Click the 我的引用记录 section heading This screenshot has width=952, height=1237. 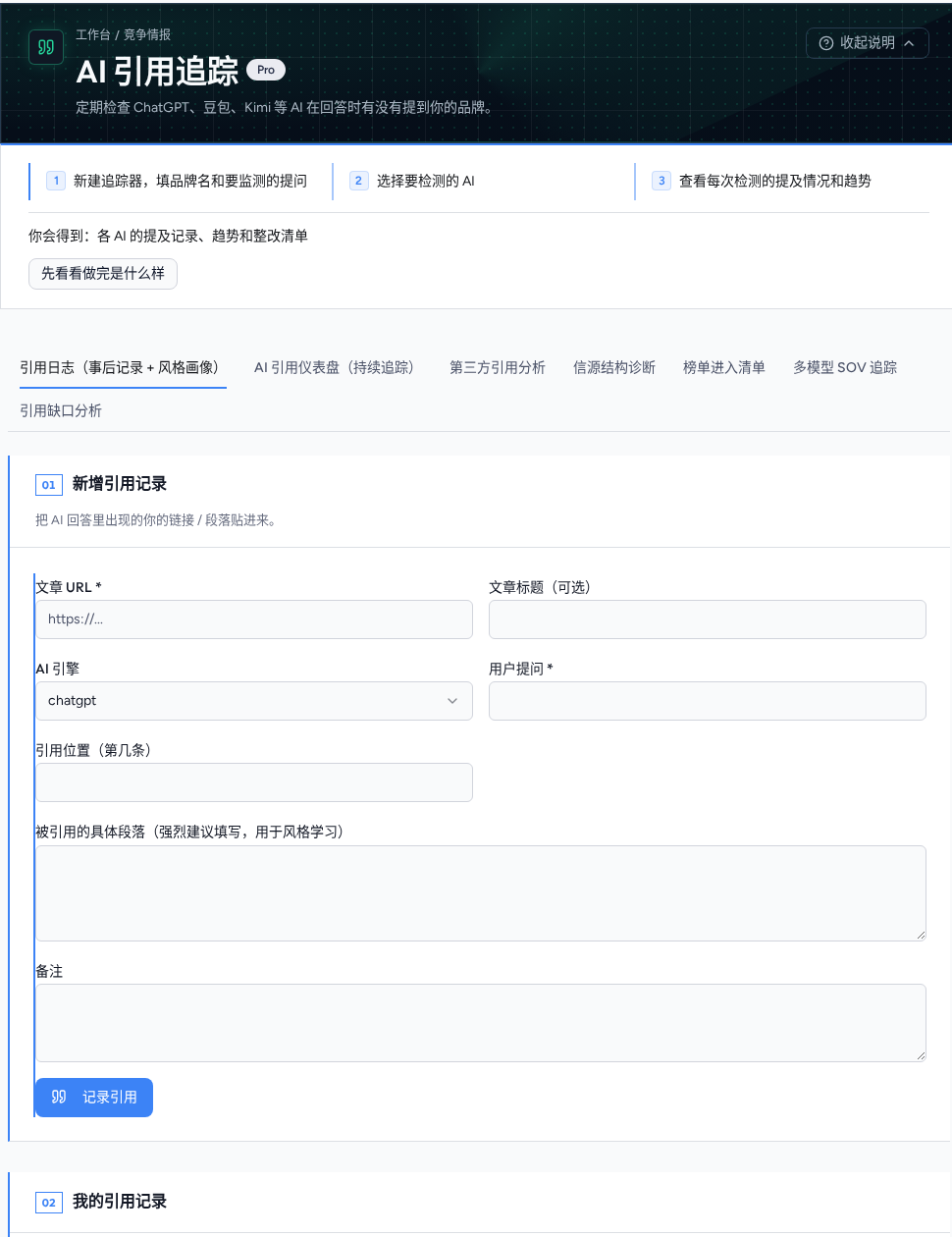[x=120, y=1202]
